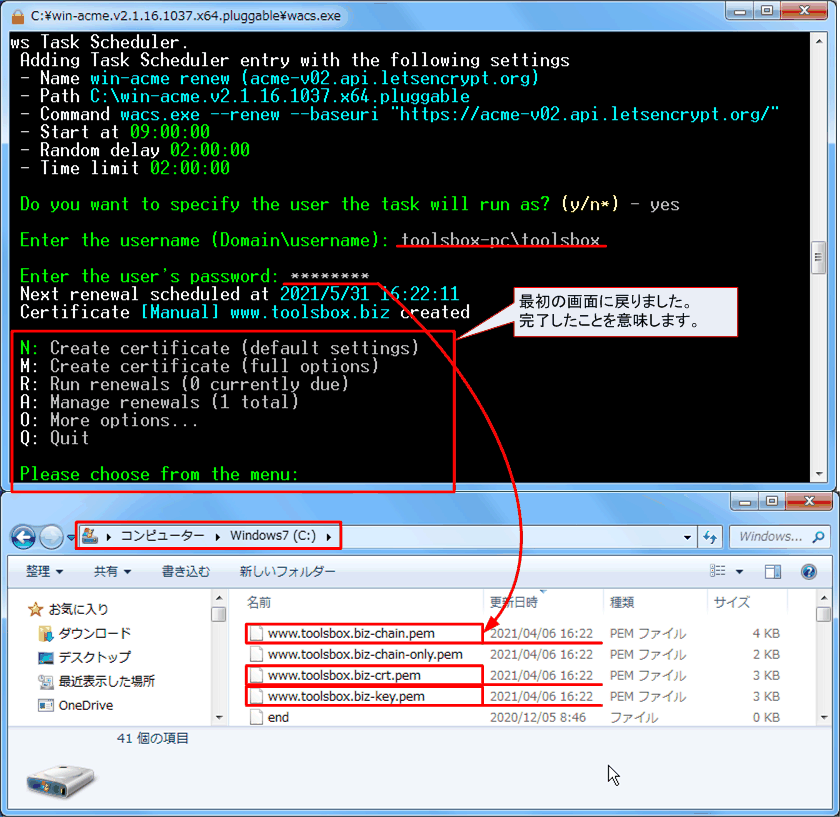Open the address bar history dropdown
840x817 pixels.
pyautogui.click(x=687, y=537)
